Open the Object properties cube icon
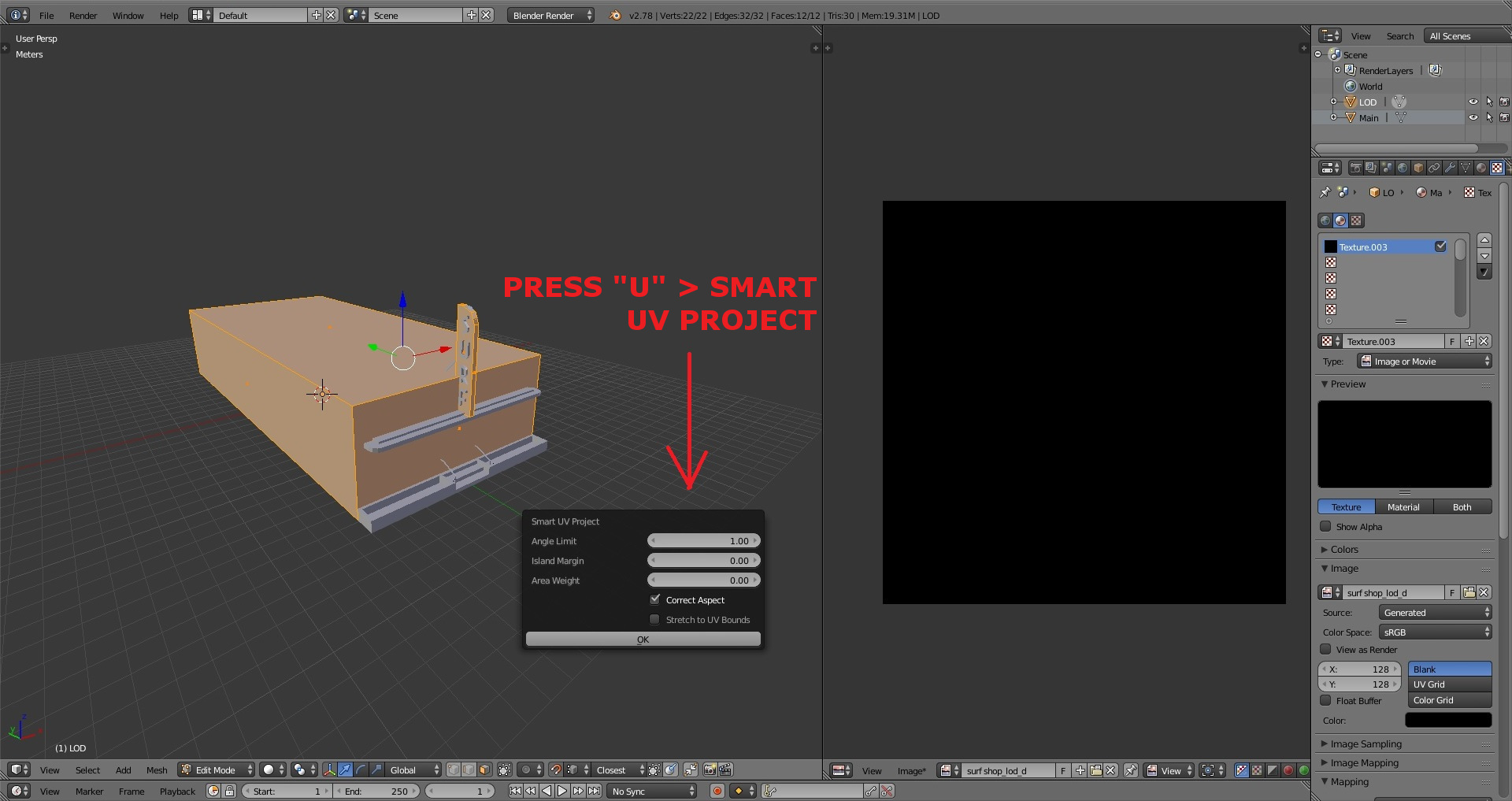Viewport: 1512px width, 801px height. [1418, 168]
